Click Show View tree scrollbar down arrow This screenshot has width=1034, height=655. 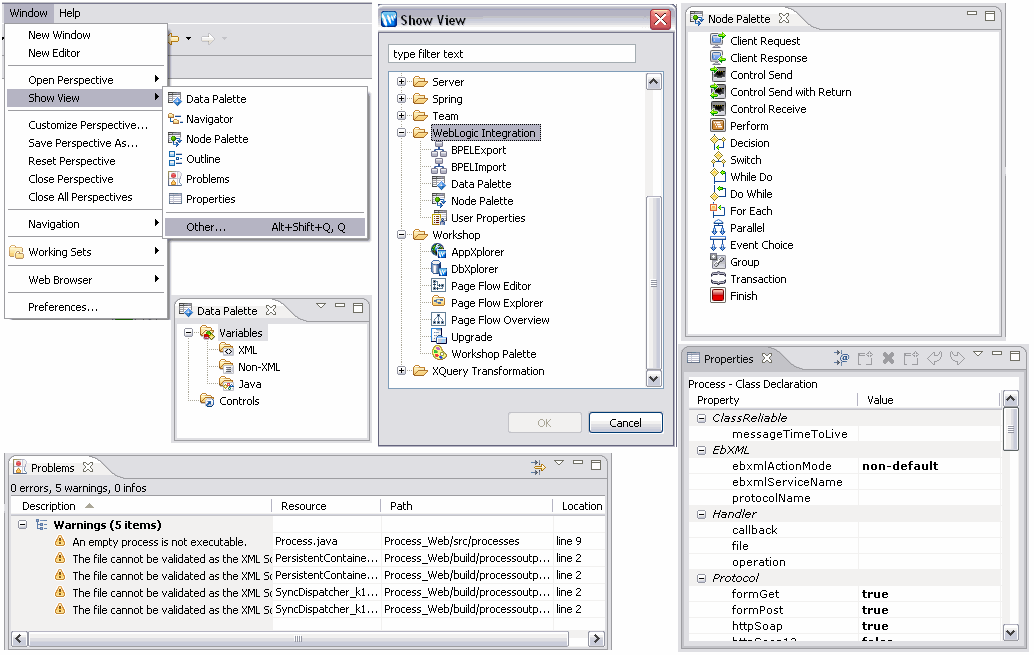(654, 379)
